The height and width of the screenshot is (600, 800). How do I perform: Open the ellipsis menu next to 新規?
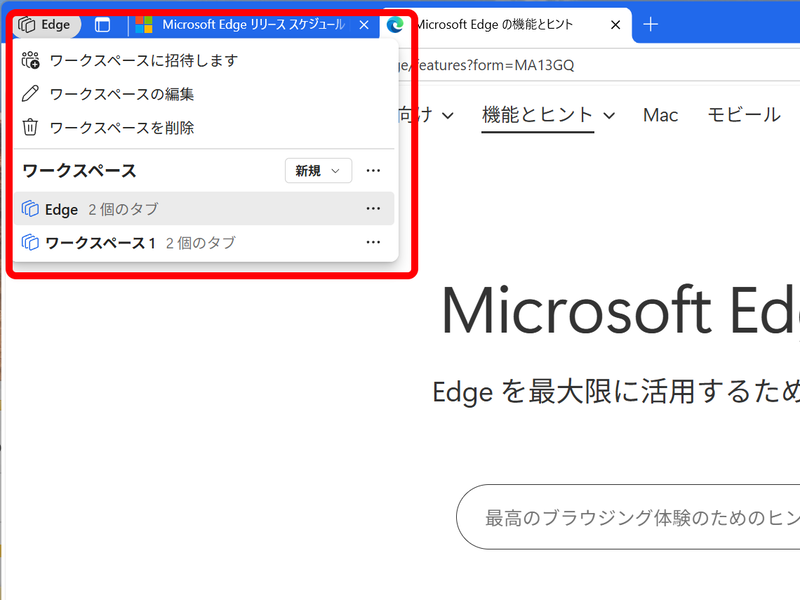pyautogui.click(x=373, y=171)
